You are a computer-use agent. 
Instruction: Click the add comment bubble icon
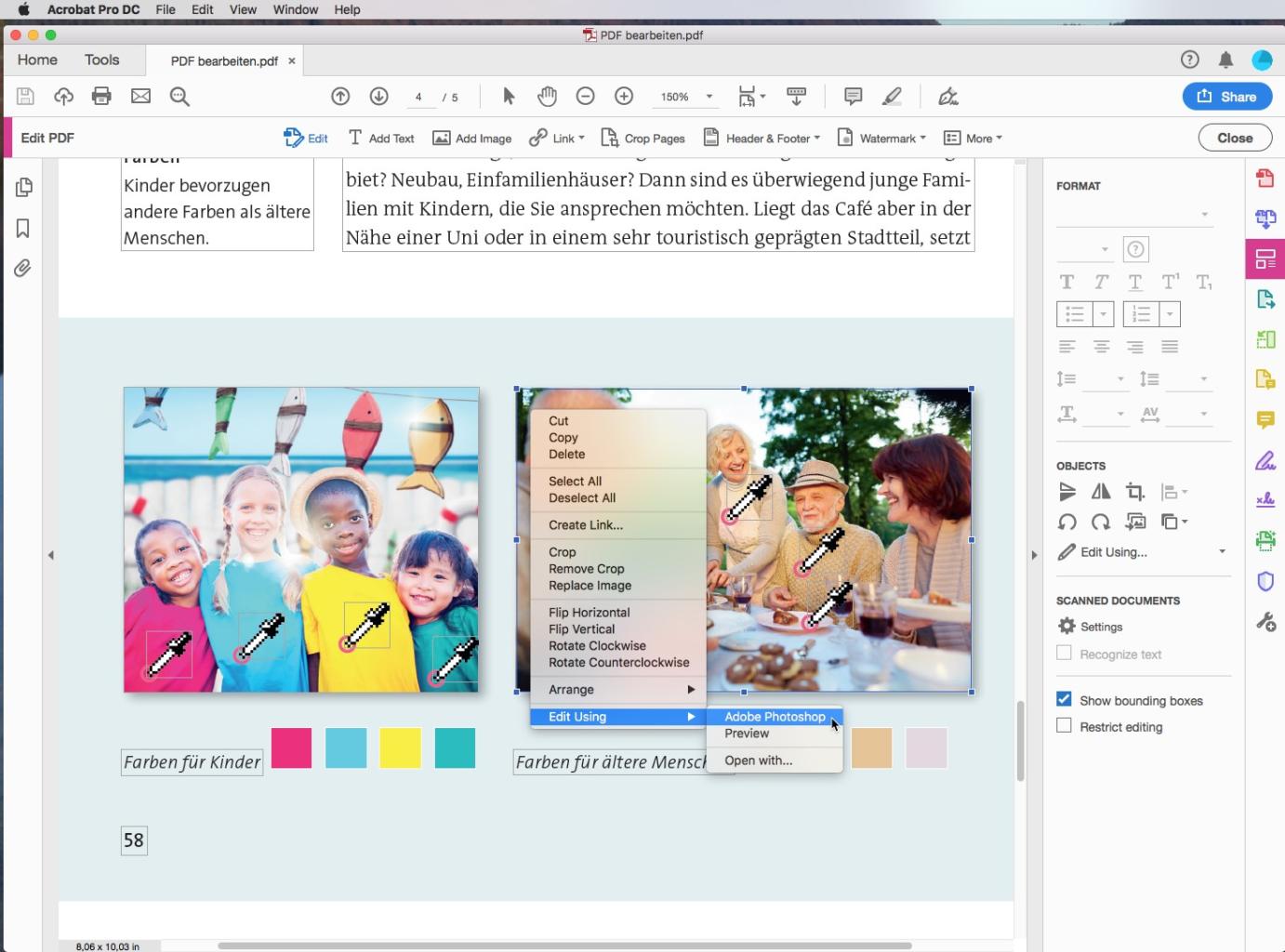[853, 96]
